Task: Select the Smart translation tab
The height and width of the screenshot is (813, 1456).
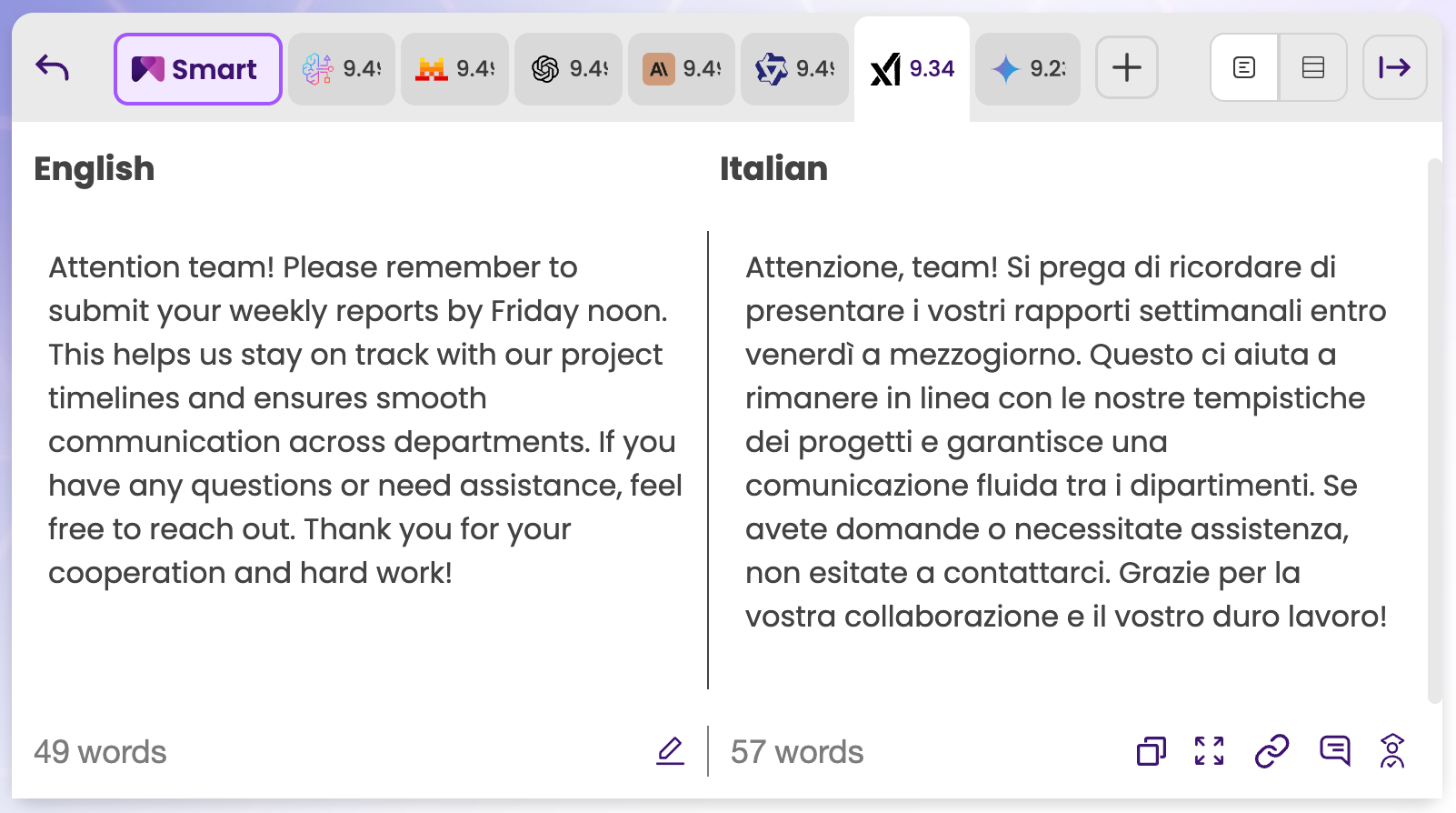Action: (x=197, y=69)
